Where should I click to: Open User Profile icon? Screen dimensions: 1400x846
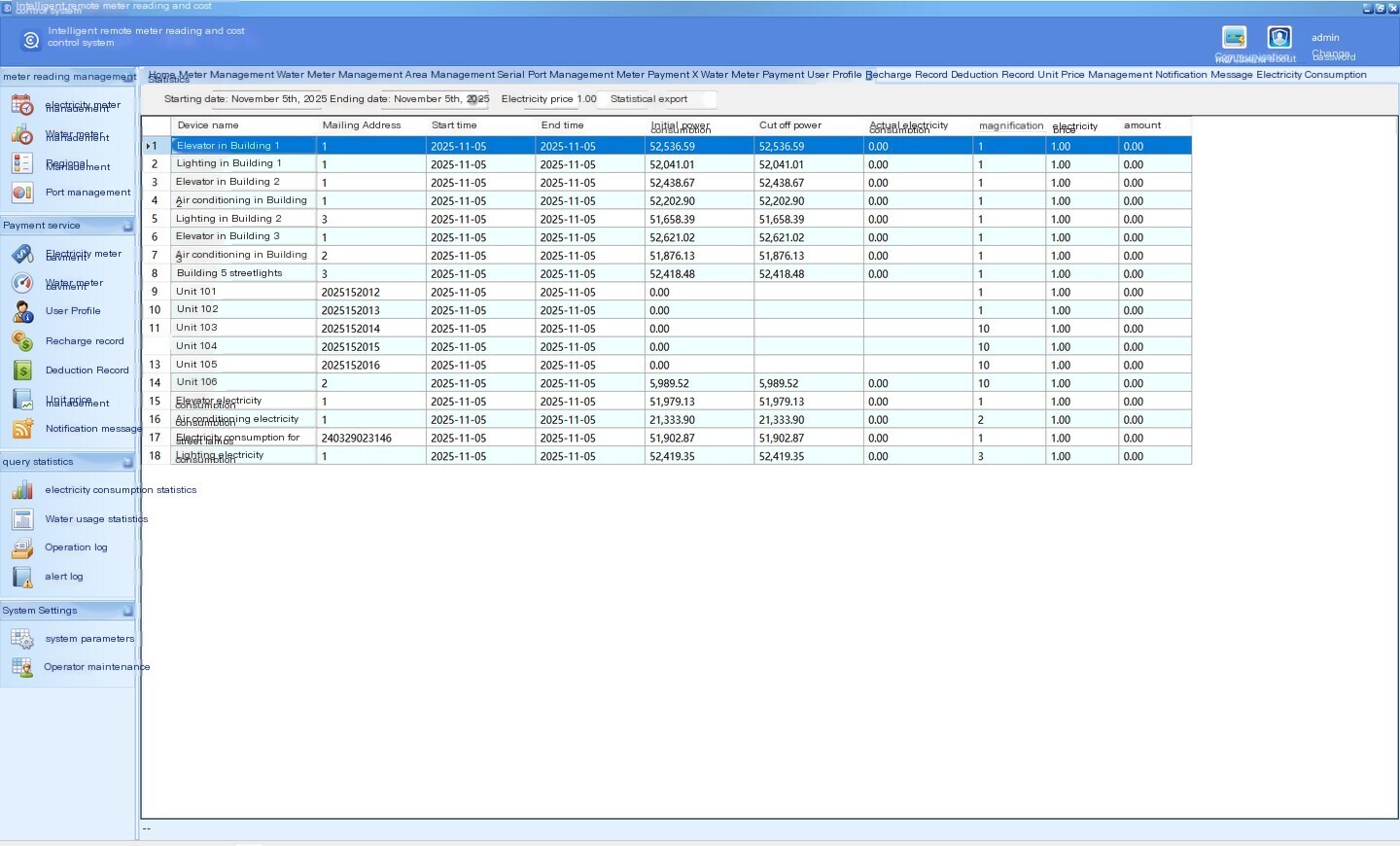tap(22, 311)
